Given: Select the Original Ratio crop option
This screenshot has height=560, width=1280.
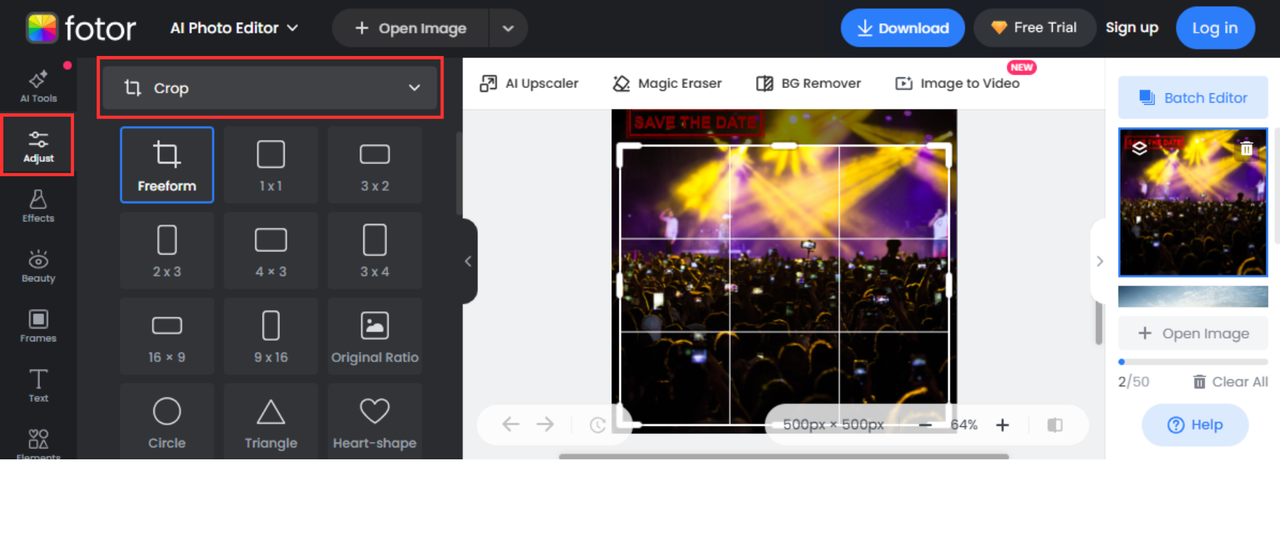Looking at the screenshot, I should 375,336.
